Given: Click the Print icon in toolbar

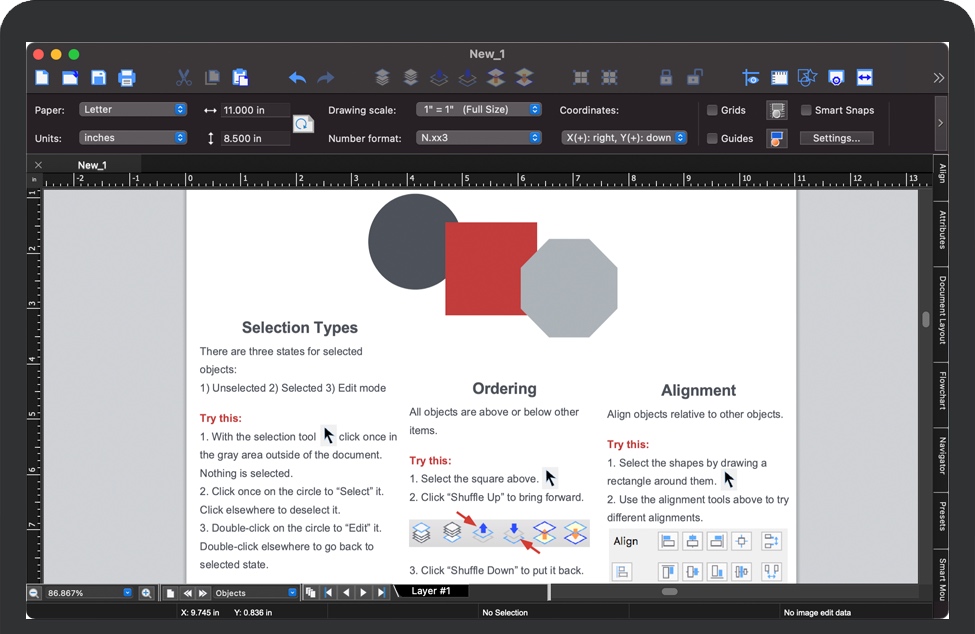Looking at the screenshot, I should pos(127,78).
